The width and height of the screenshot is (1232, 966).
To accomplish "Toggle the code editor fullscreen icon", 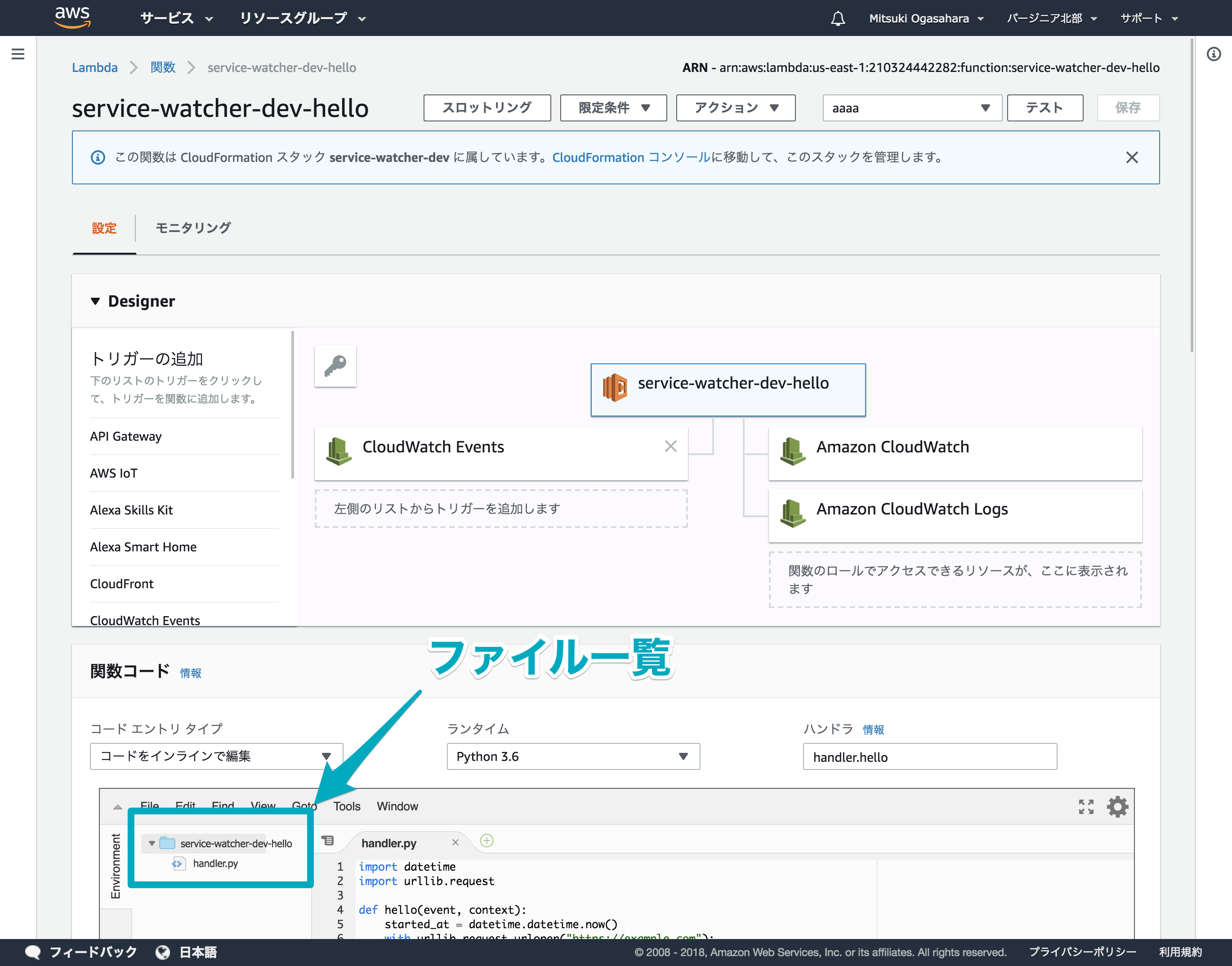I will tap(1086, 806).
